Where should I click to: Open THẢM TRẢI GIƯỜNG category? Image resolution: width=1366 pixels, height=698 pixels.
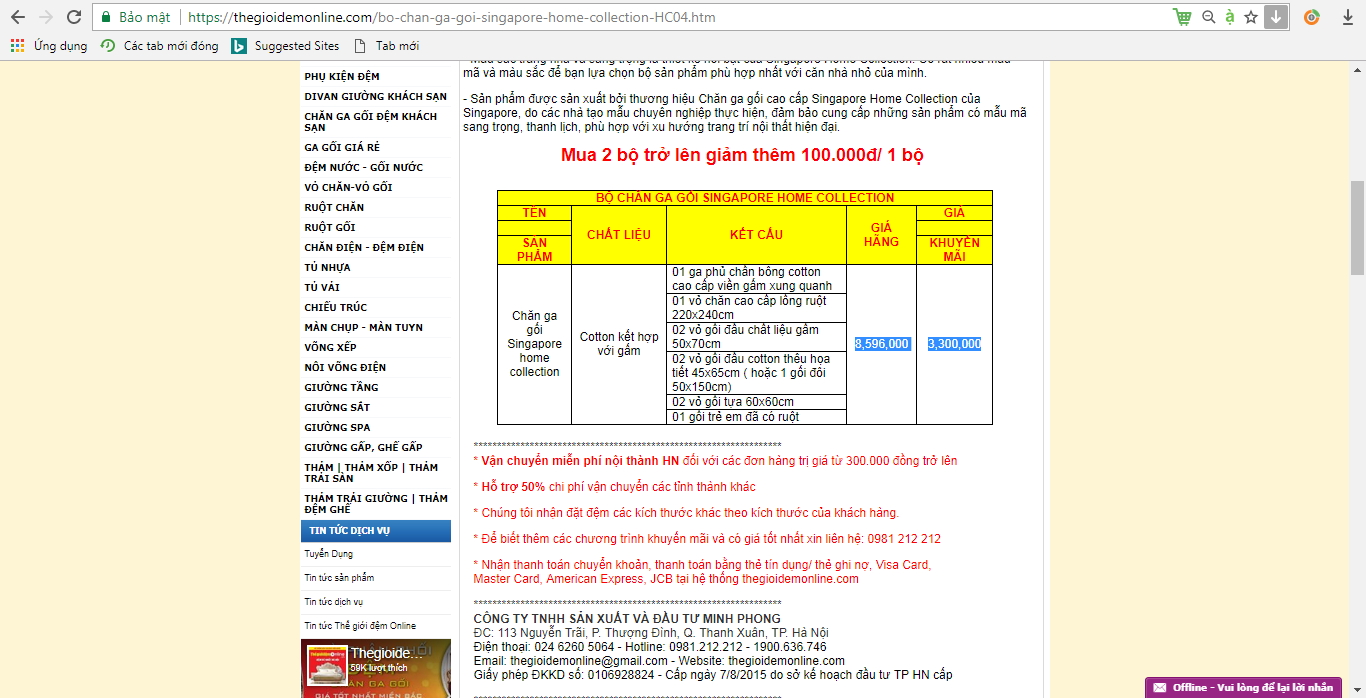[376, 503]
